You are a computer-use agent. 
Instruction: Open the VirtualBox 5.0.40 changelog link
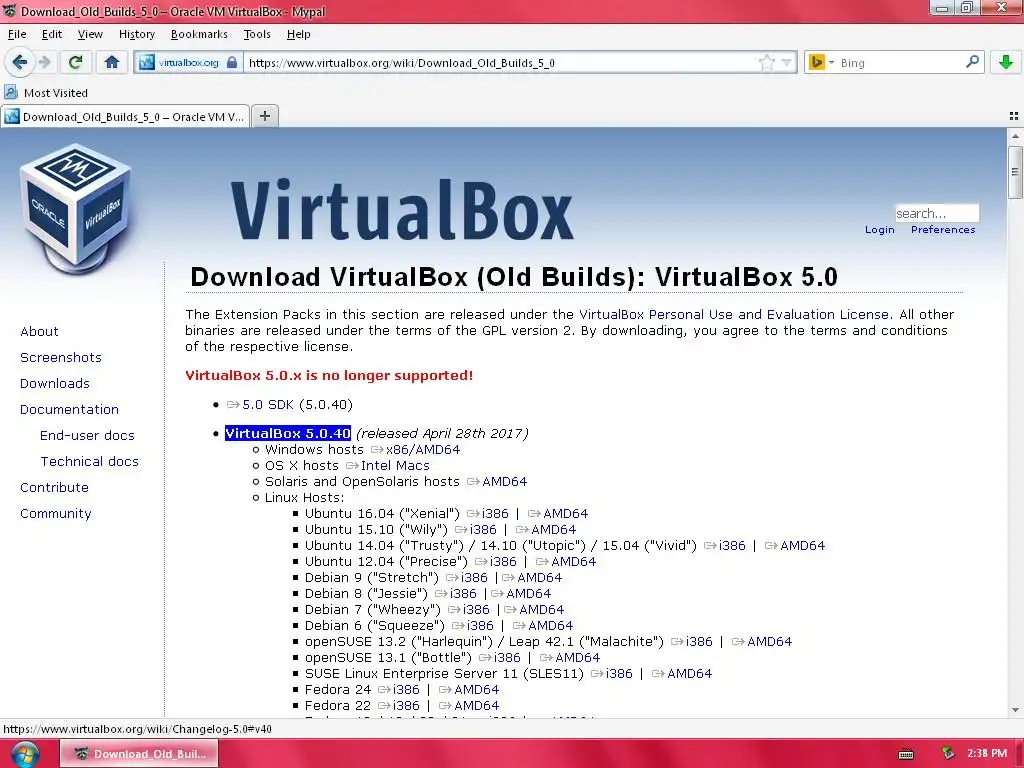288,434
